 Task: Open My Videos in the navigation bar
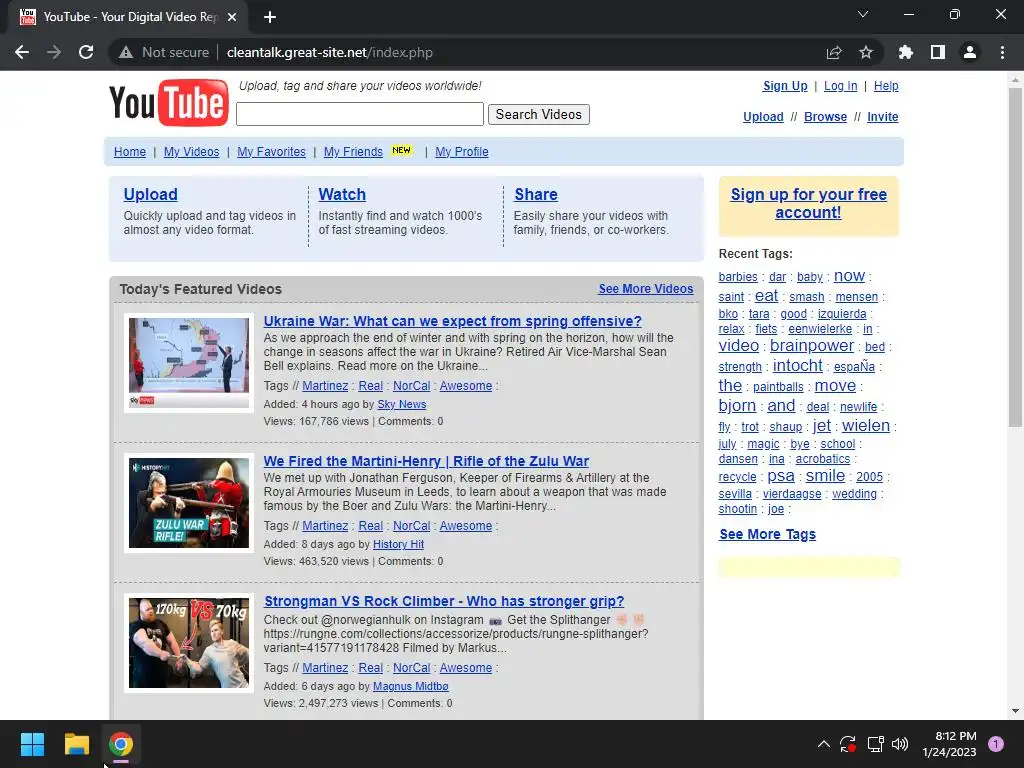pyautogui.click(x=191, y=152)
